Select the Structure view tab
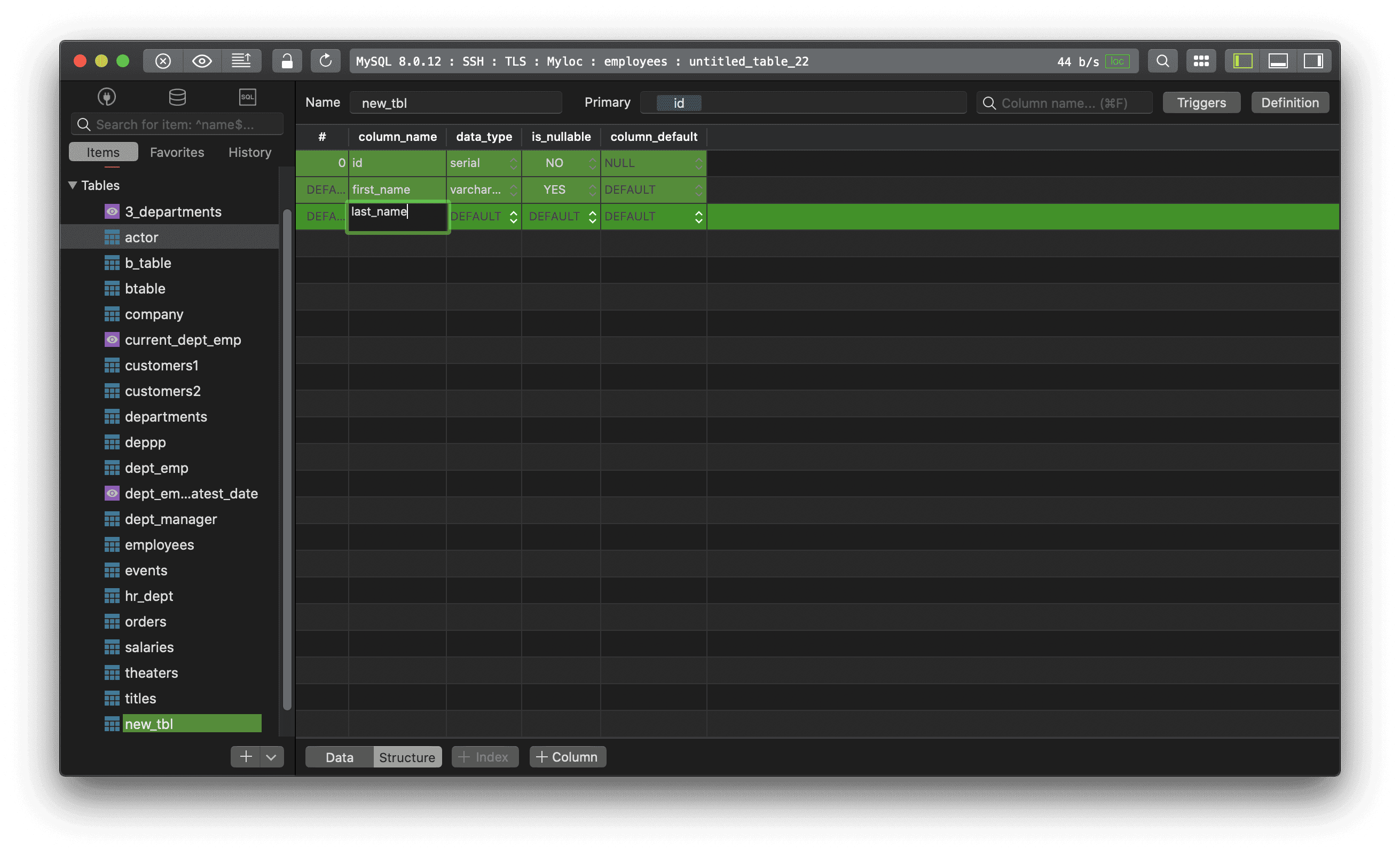The width and height of the screenshot is (1400, 855). [407, 757]
